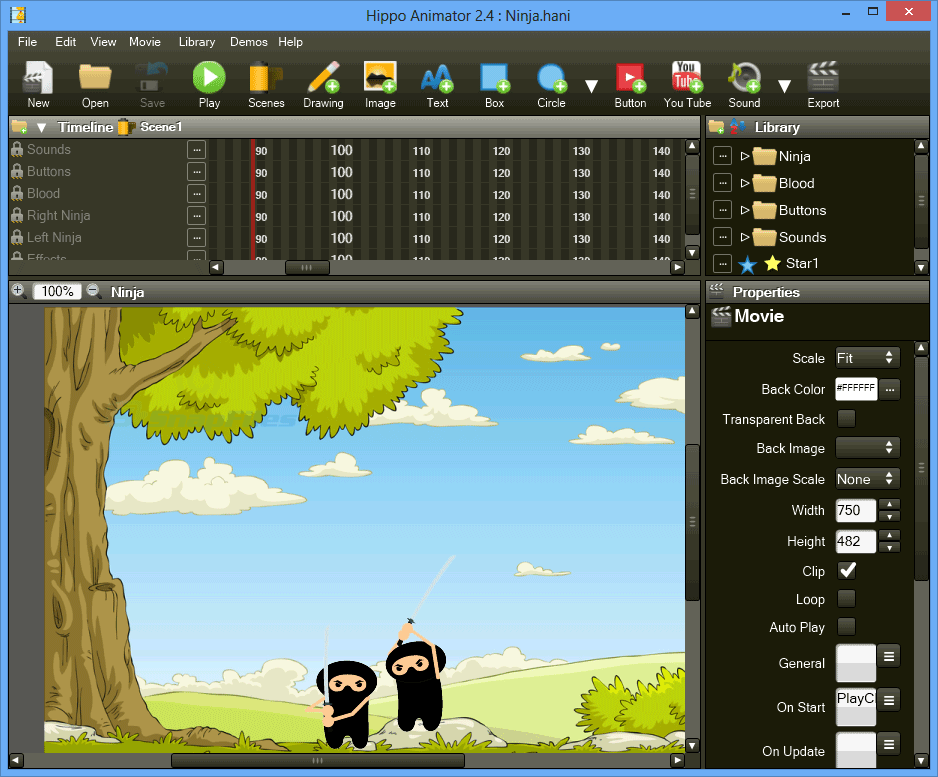This screenshot has width=938, height=777.
Task: Toggle the Transparent Back option
Action: pos(845,419)
